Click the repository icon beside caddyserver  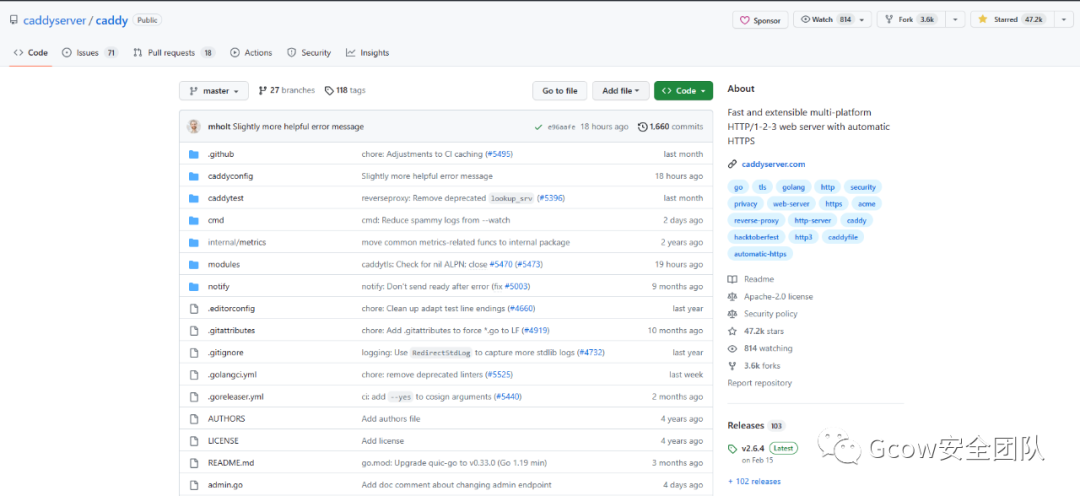coord(14,20)
